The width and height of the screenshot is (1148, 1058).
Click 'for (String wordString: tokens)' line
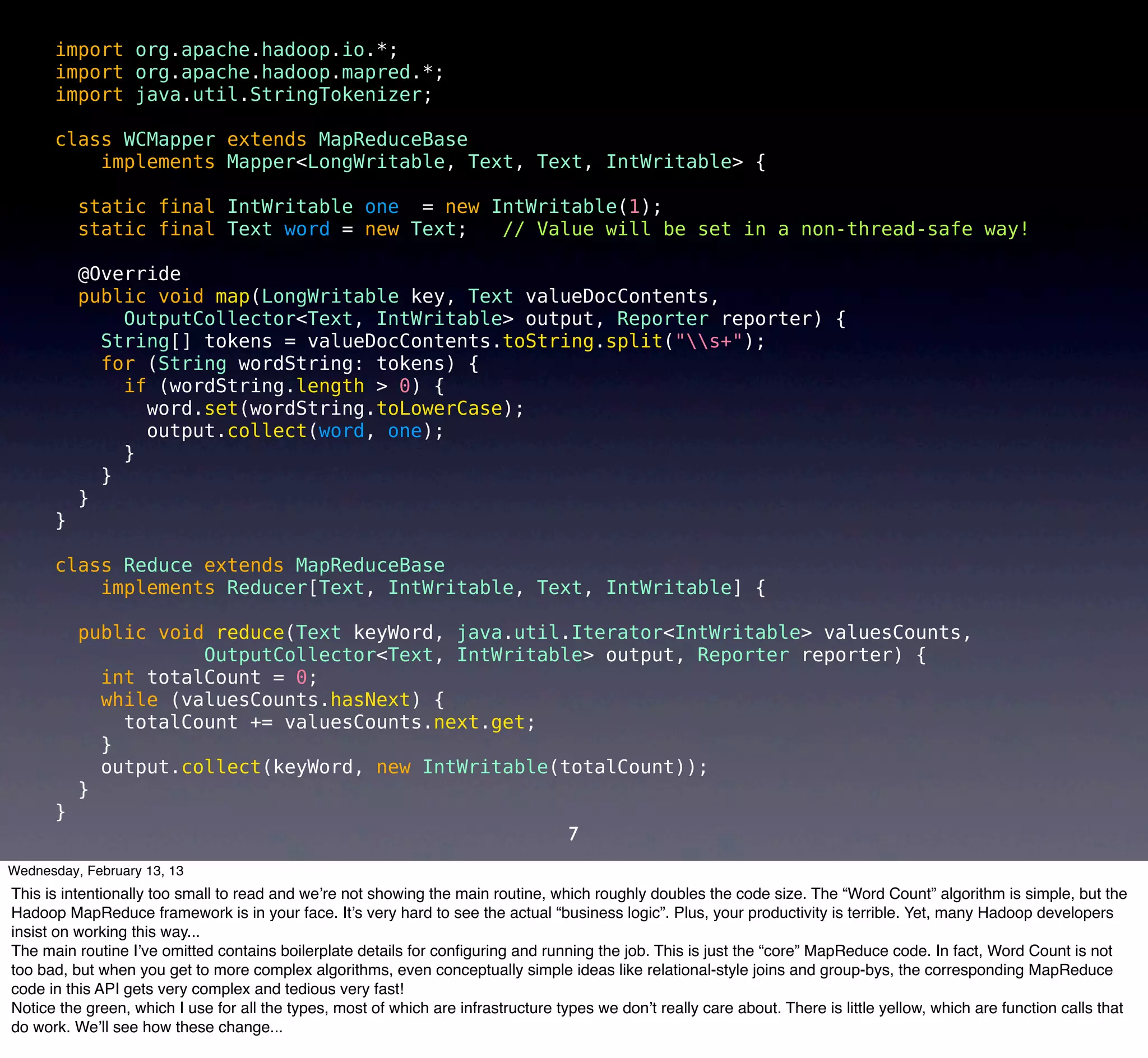click(290, 364)
